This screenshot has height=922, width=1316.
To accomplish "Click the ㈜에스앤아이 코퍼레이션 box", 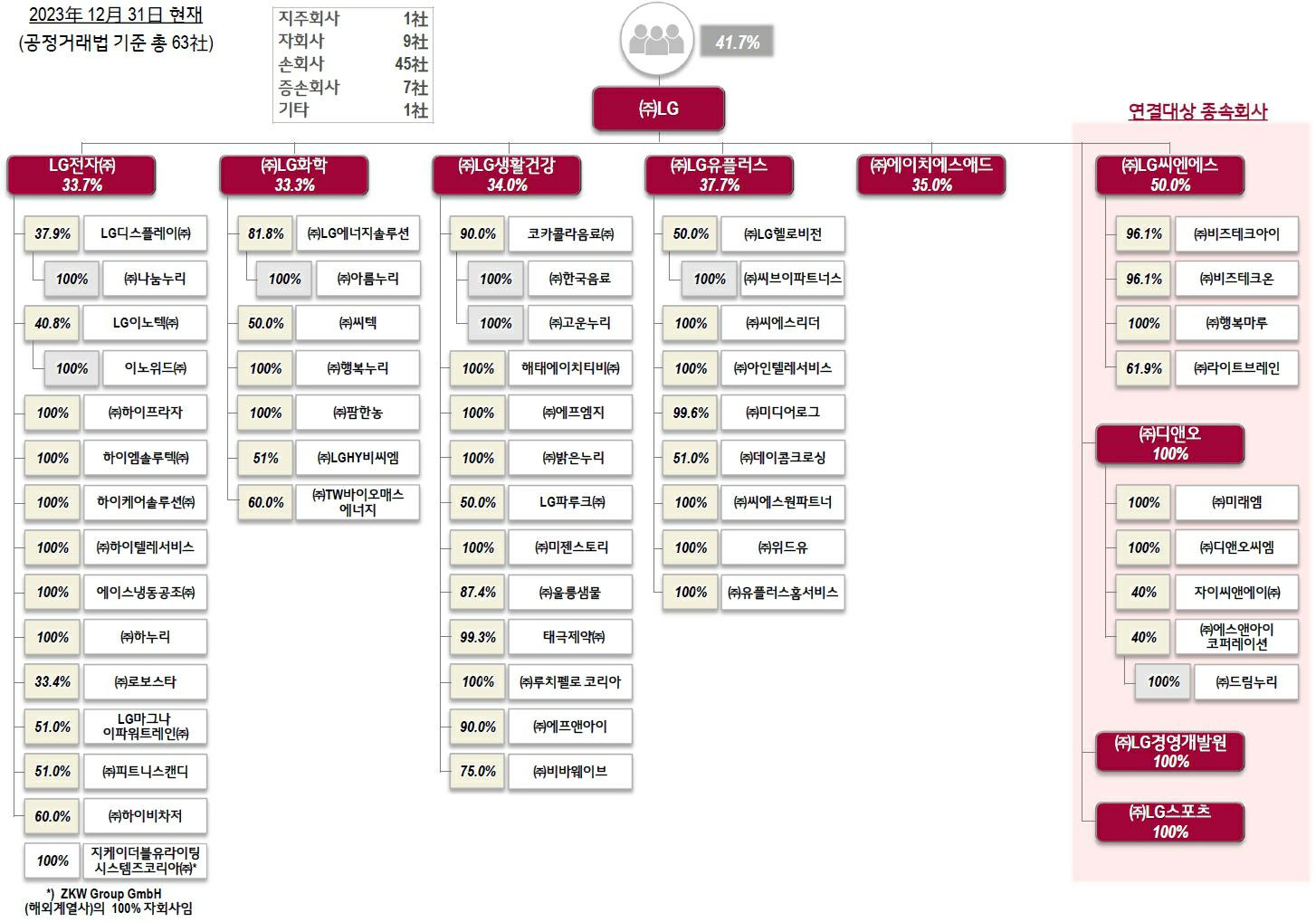I will point(1236,637).
